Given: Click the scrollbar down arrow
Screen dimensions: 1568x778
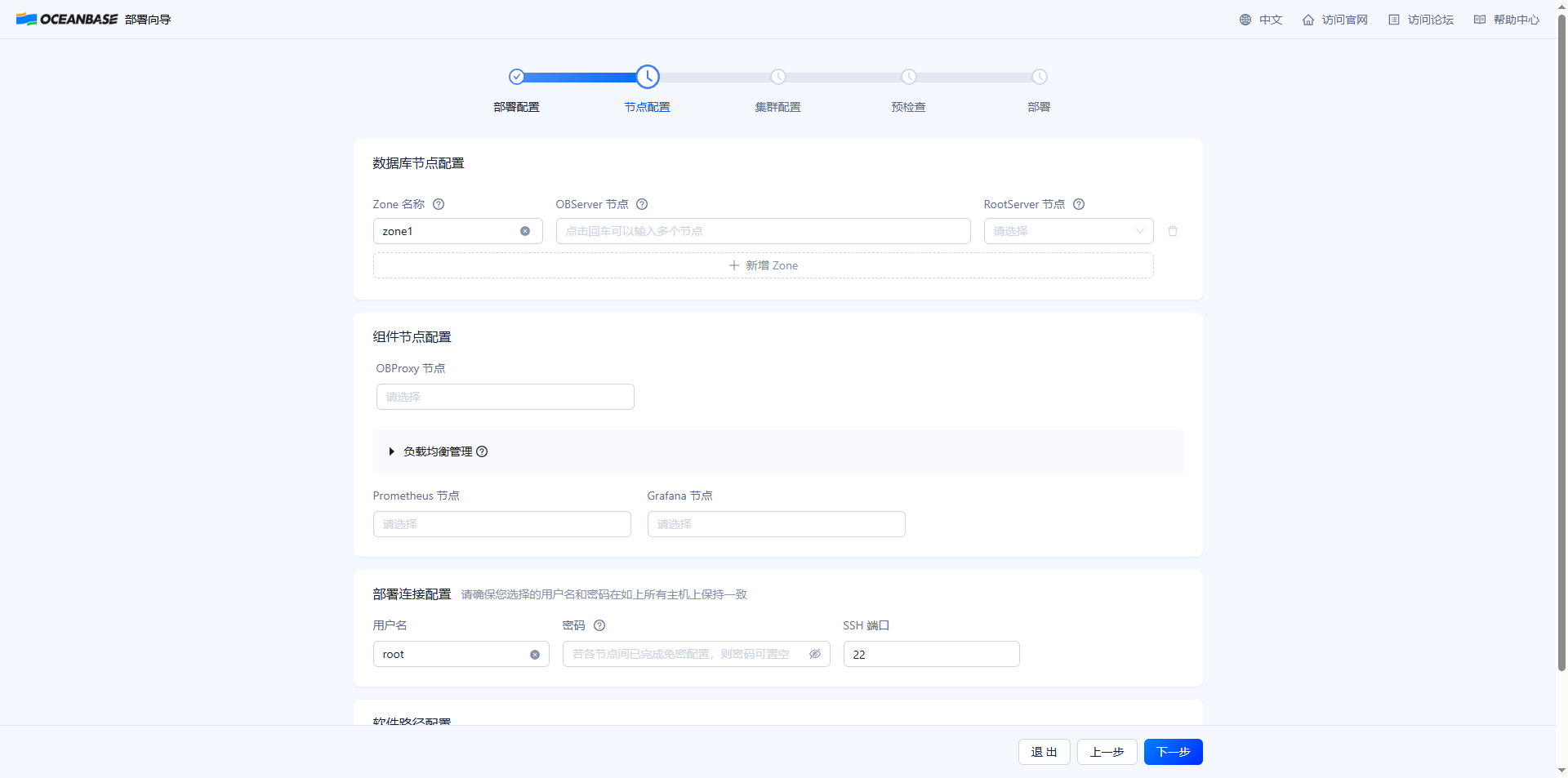Looking at the screenshot, I should 1562,770.
